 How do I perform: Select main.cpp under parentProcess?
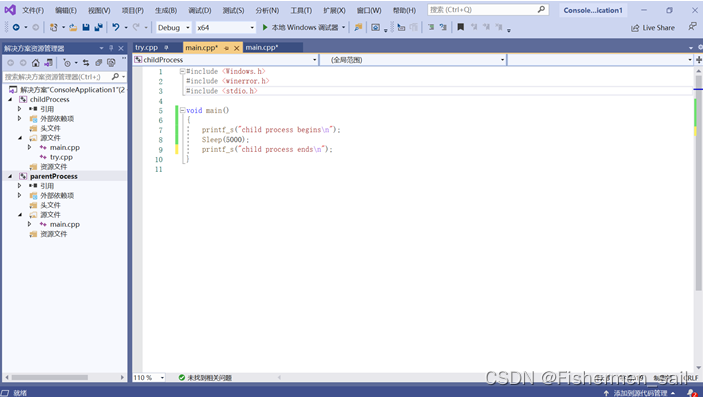pos(65,224)
